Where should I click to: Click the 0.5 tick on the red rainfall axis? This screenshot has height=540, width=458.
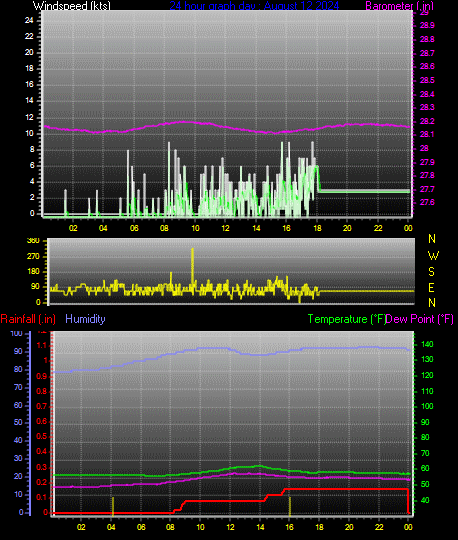[42, 436]
